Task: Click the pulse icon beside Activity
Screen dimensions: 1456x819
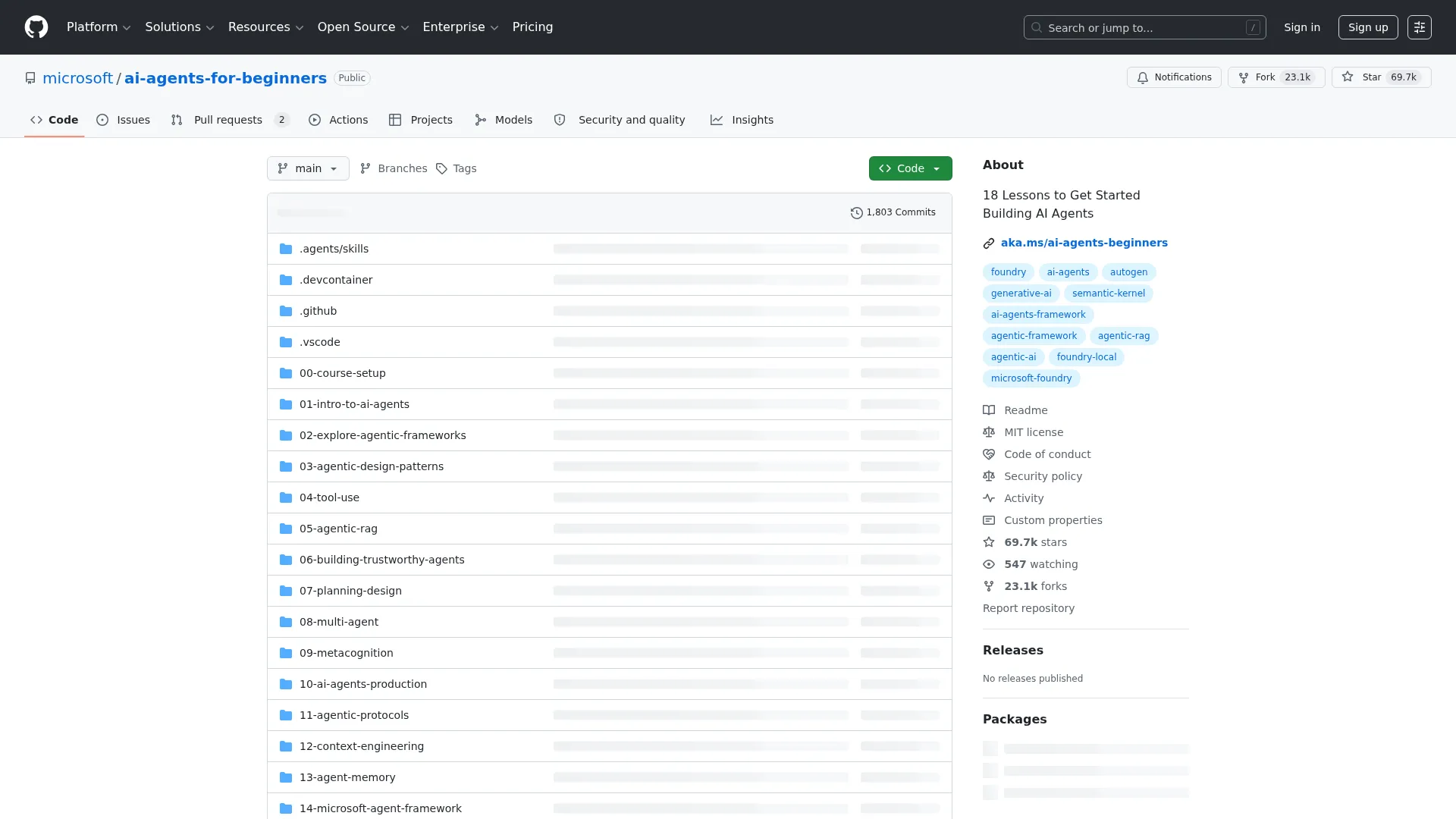Action: point(989,498)
